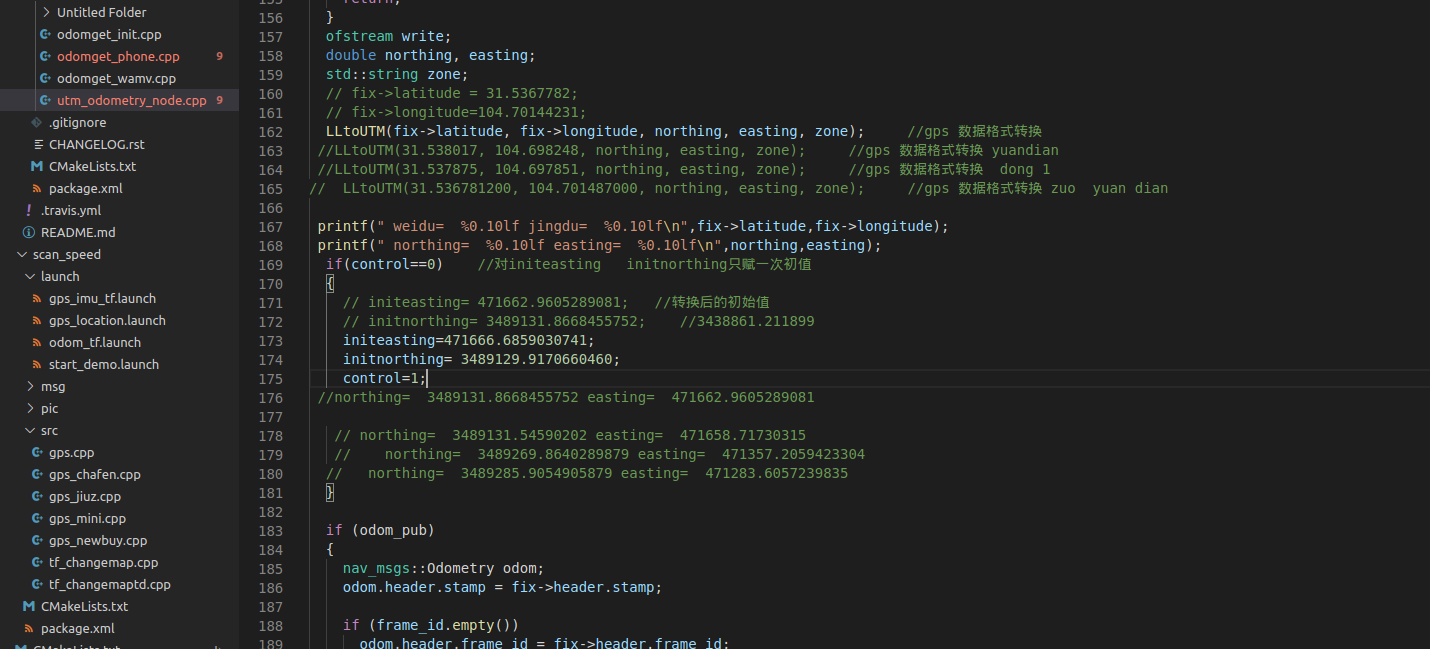Click the gear icon beside .gitignore
The height and width of the screenshot is (649, 1430).
tap(37, 122)
